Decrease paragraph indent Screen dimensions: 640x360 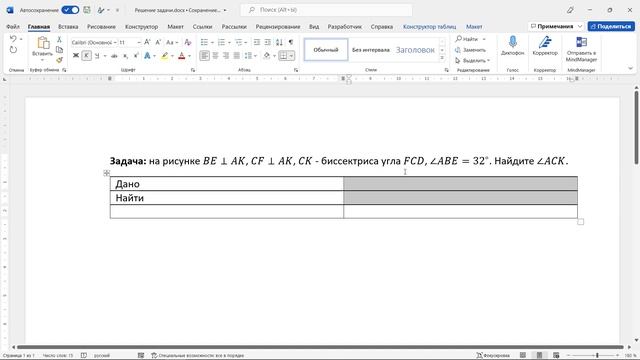click(x=257, y=42)
